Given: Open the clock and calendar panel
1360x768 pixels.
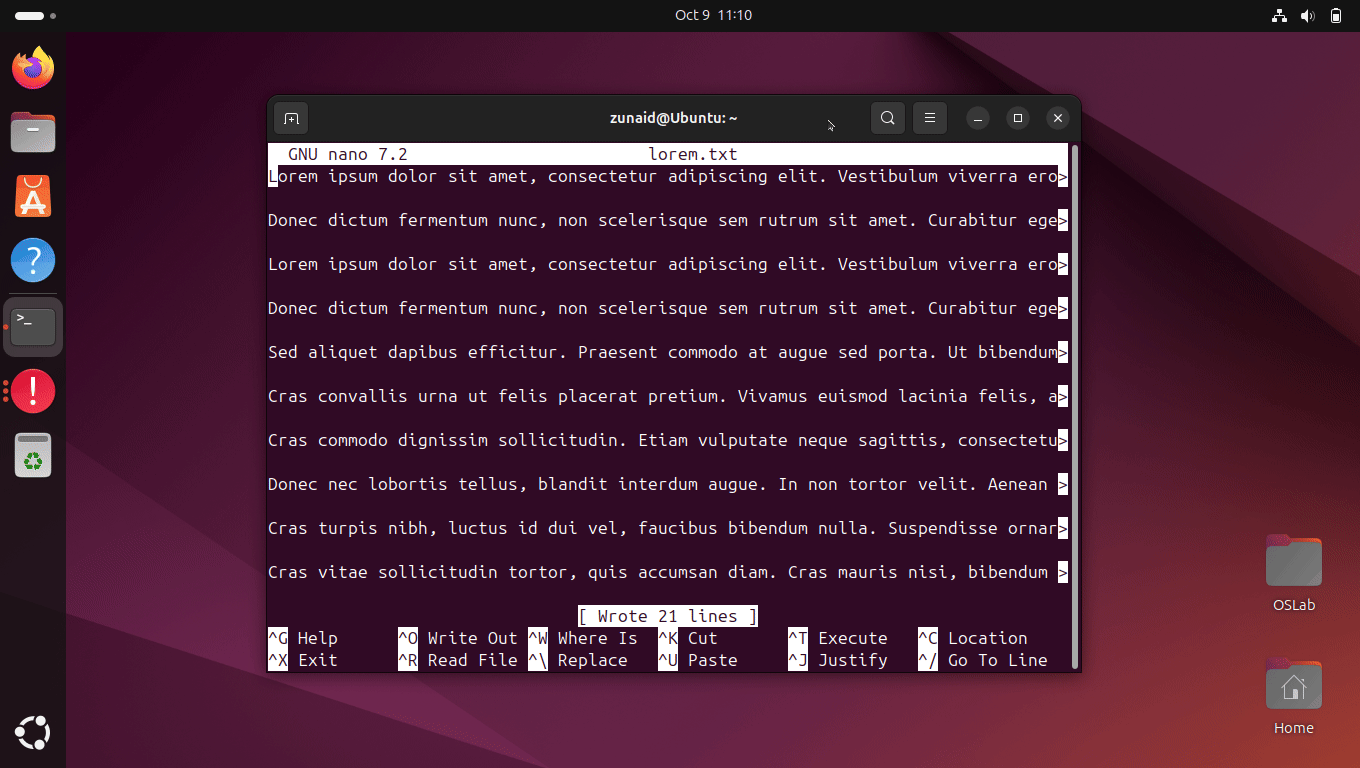Looking at the screenshot, I should pos(713,15).
